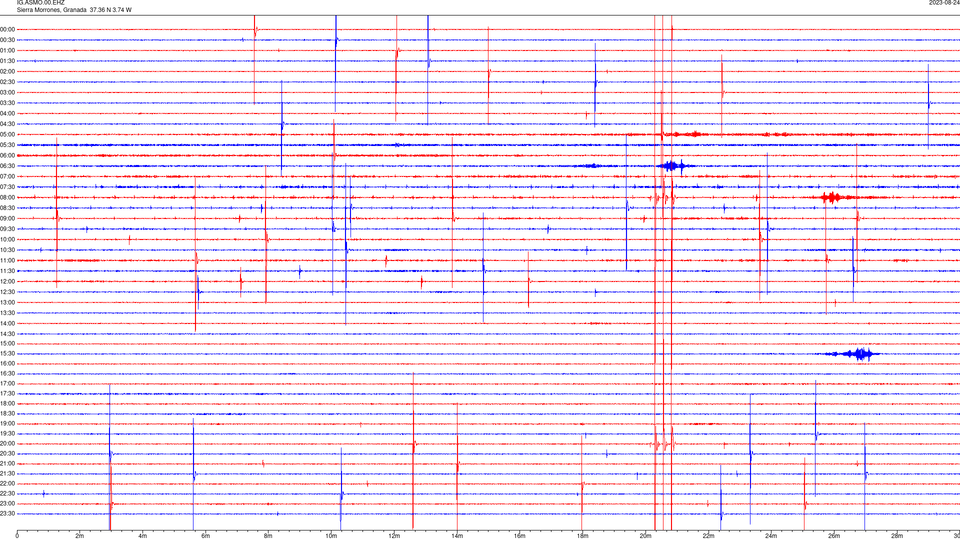The image size is (960, 540).
Task: Select the 21:00 time row label
Action: (8, 463)
